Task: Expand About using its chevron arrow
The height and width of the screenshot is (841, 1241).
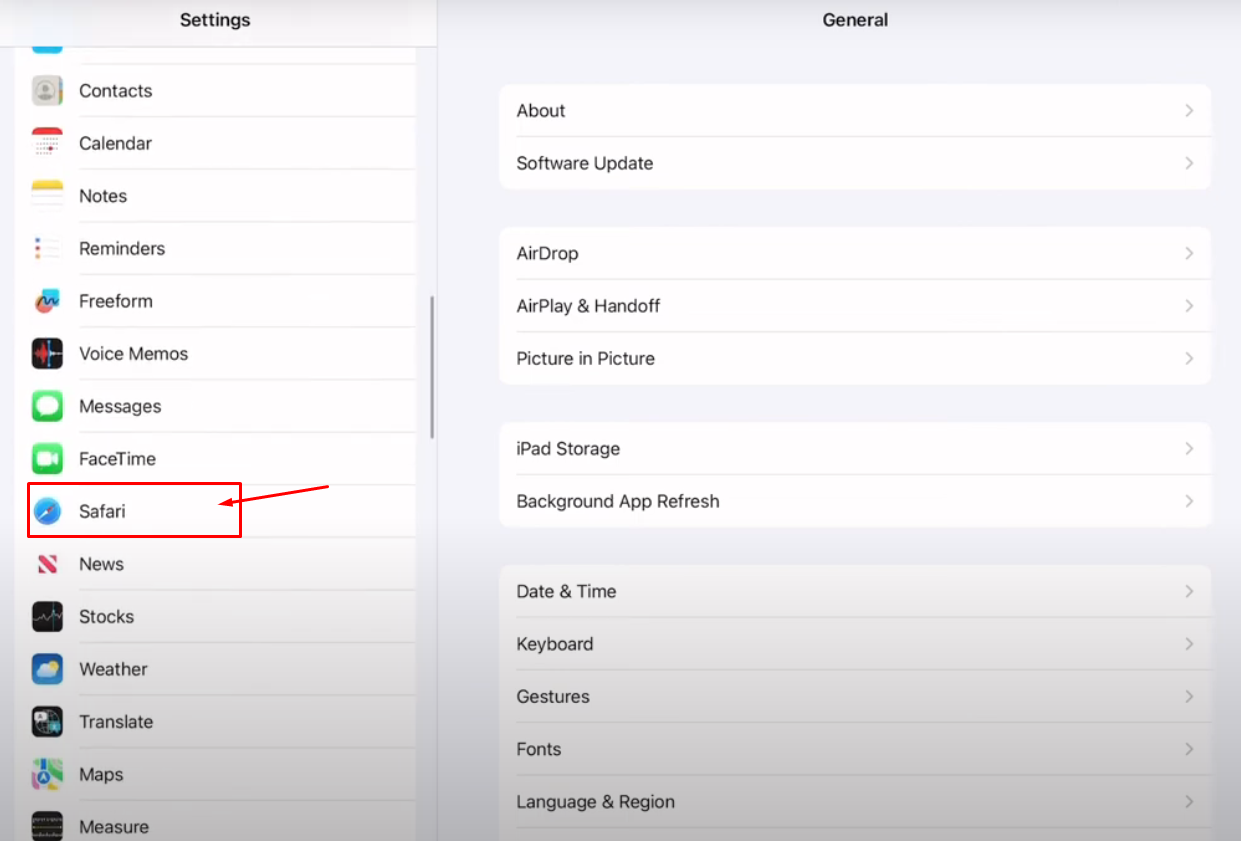Action: point(1189,111)
